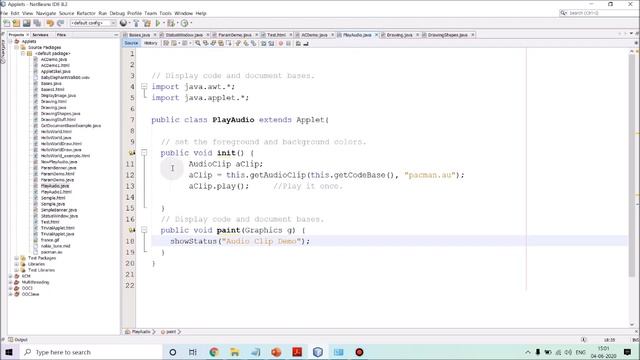Image resolution: width=640 pixels, height=360 pixels.
Task: Select Drawing.java in the project tree
Action: (53, 107)
